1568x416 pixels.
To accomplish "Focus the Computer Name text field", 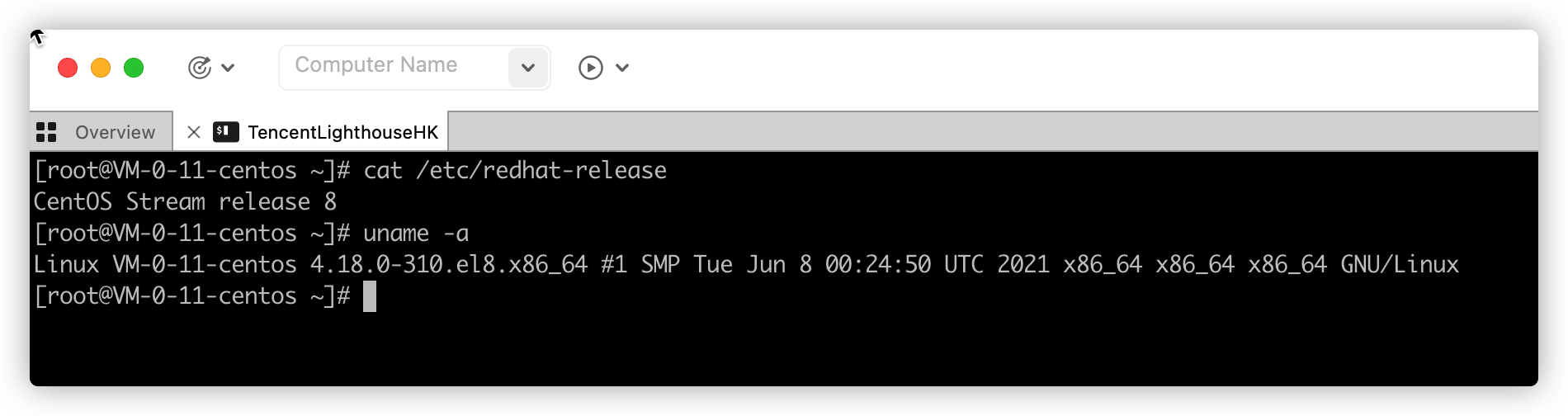I will (x=393, y=67).
